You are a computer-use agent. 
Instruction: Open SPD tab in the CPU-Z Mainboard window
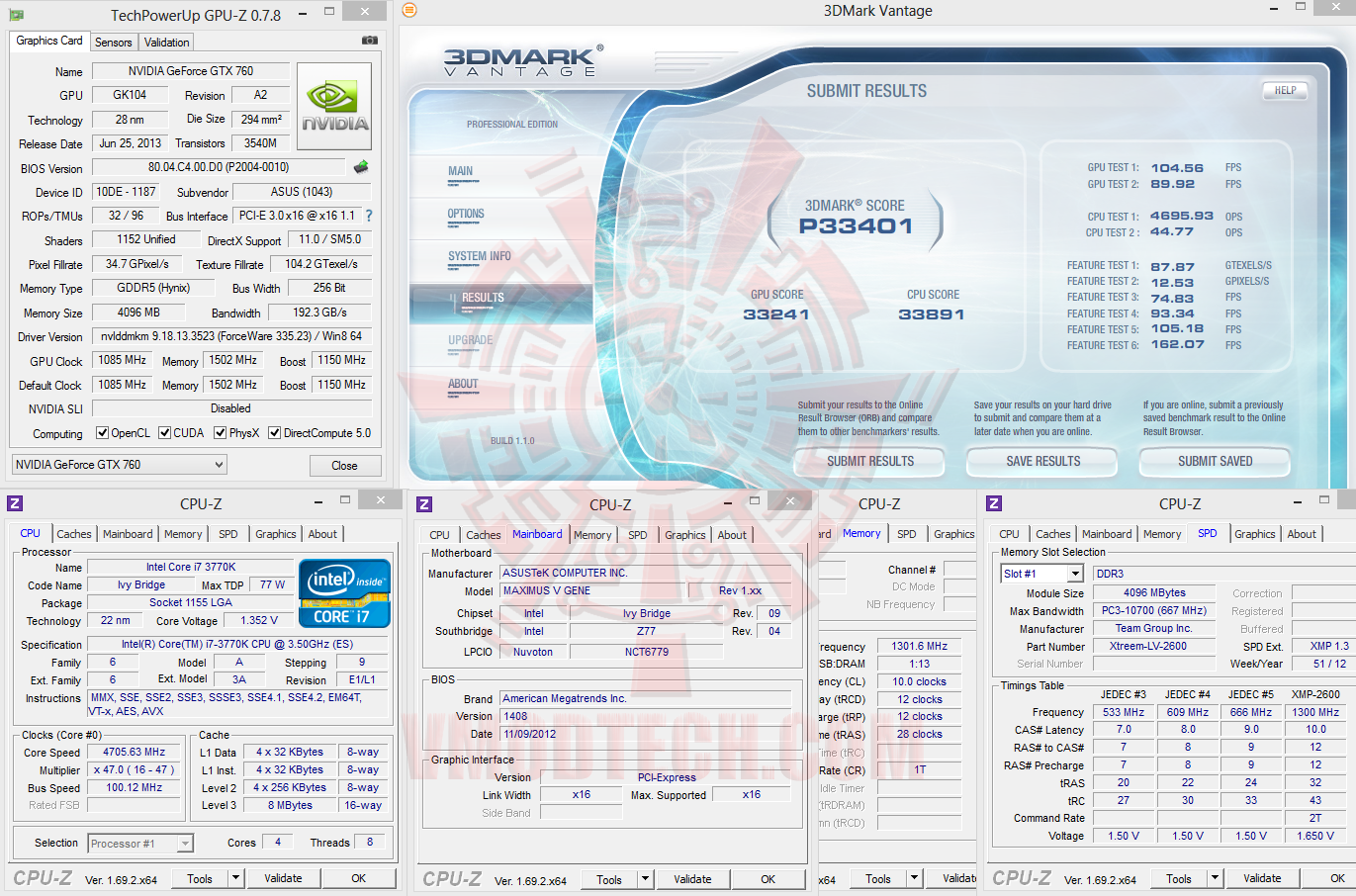[x=638, y=535]
